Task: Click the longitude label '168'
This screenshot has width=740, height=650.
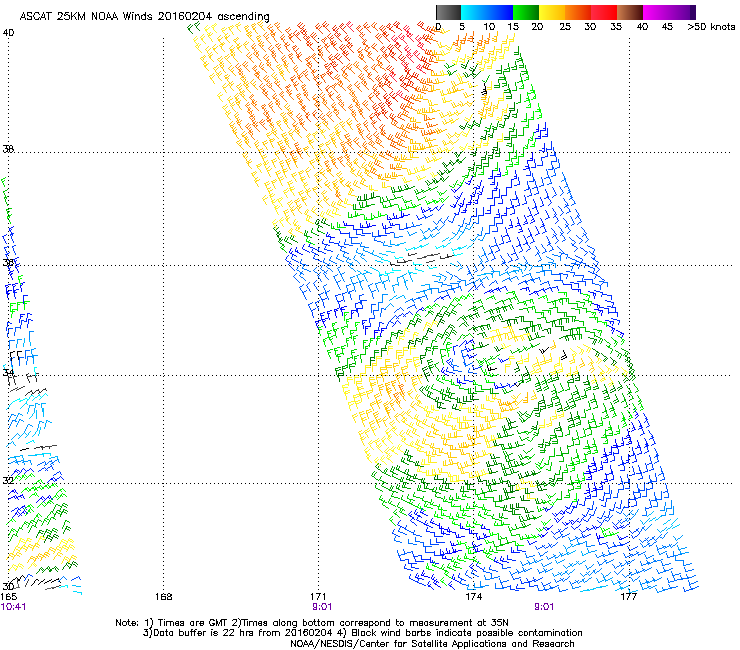Action: (163, 597)
